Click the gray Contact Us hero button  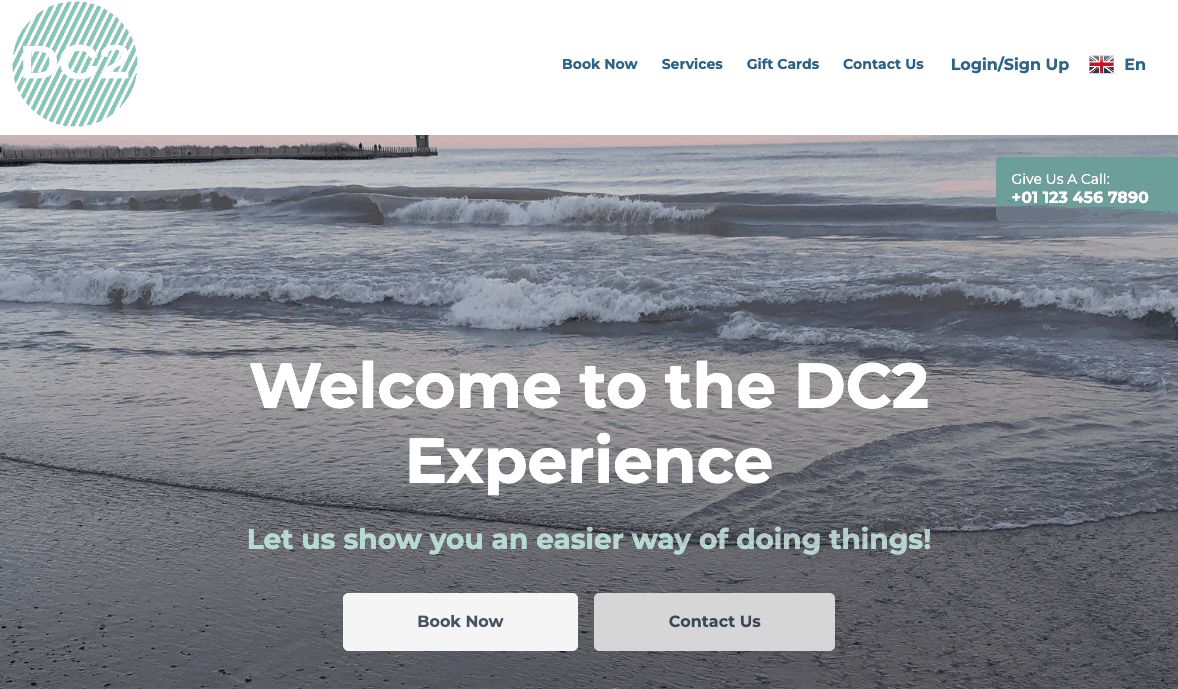pyautogui.click(x=714, y=622)
